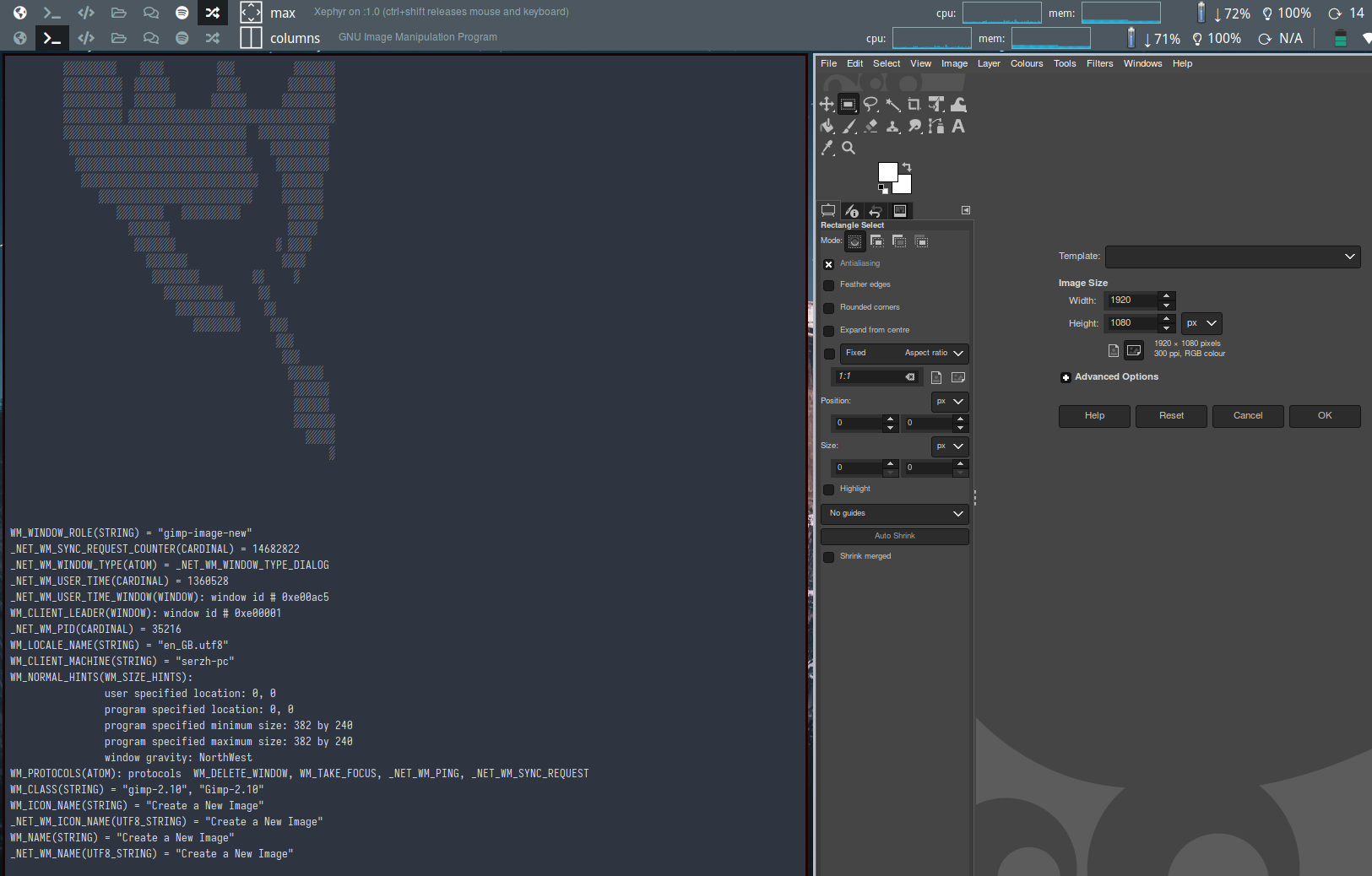Select the Zoom tool

(848, 148)
